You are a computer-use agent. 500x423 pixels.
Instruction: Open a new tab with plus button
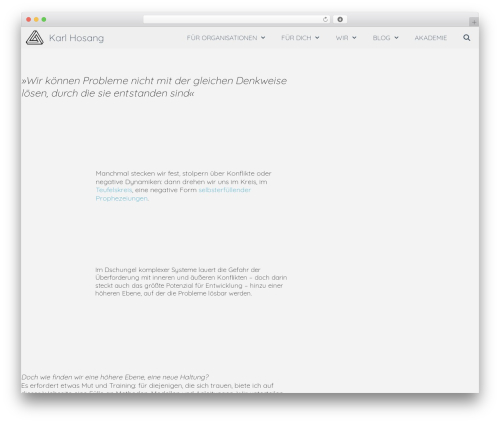pos(474,22)
